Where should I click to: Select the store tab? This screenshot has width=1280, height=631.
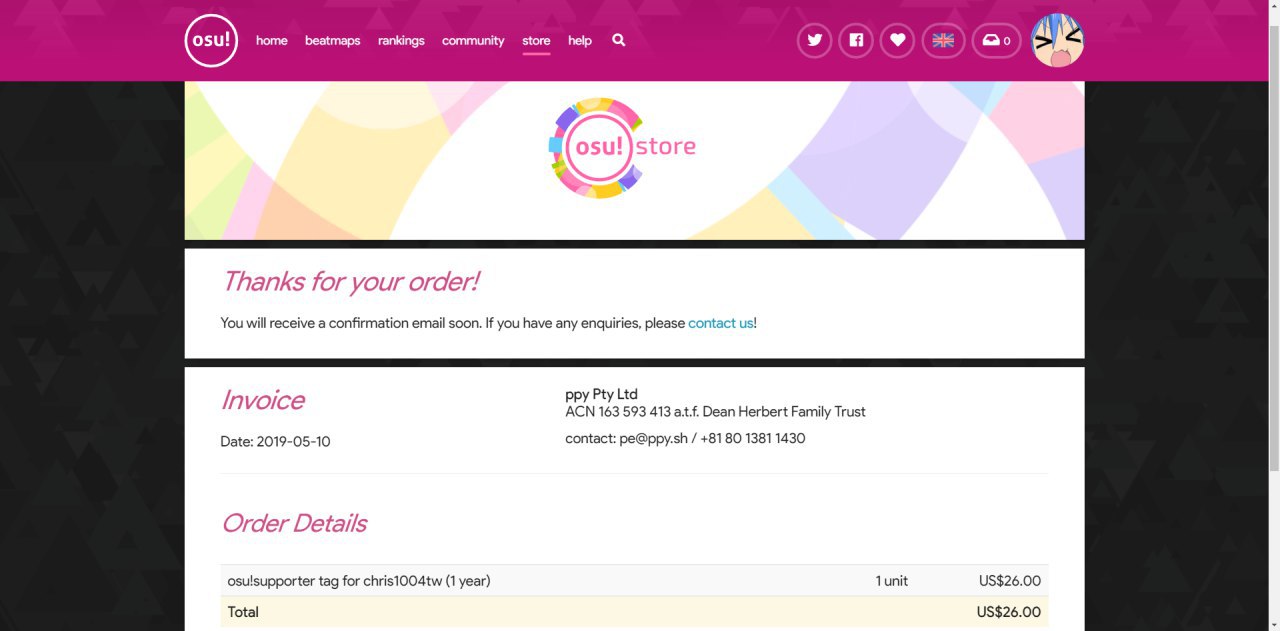tap(536, 41)
